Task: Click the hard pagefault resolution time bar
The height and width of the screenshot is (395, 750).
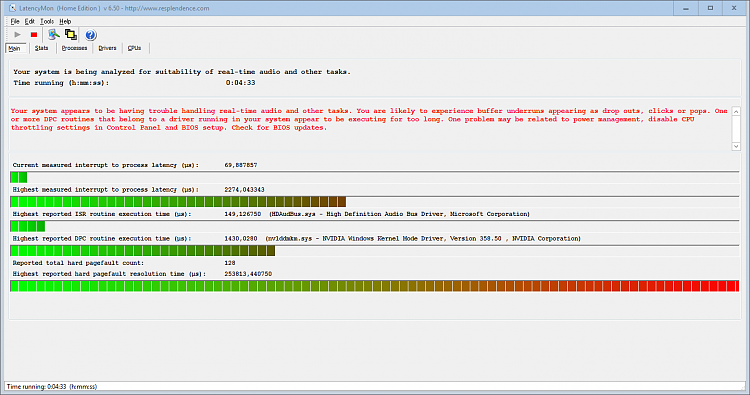Action: pyautogui.click(x=375, y=286)
